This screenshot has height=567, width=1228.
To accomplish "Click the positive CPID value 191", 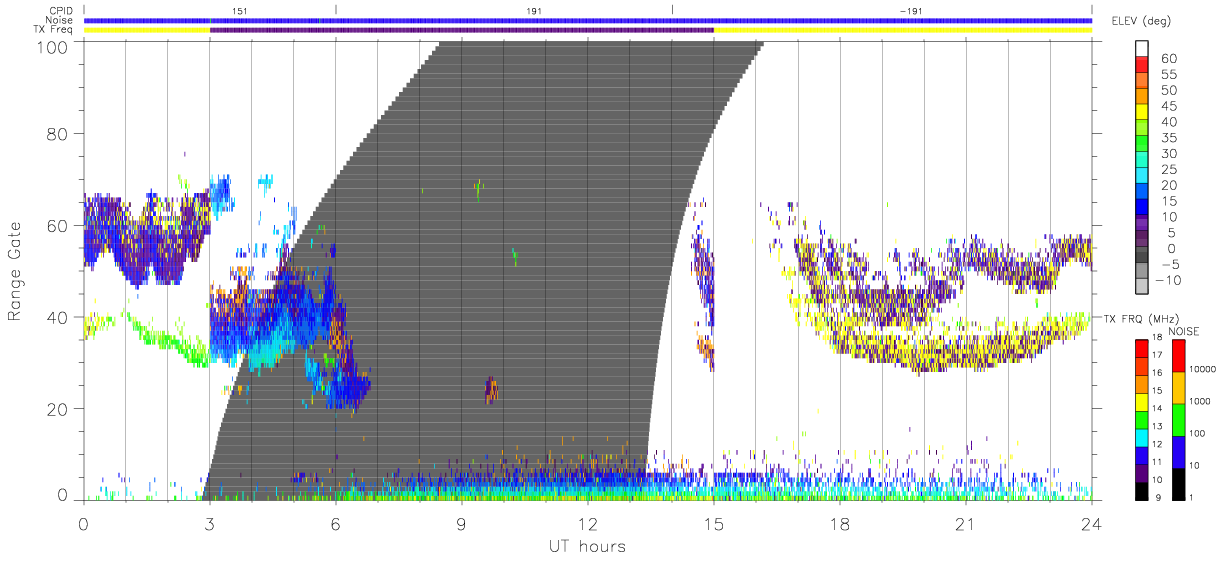I will [x=534, y=10].
